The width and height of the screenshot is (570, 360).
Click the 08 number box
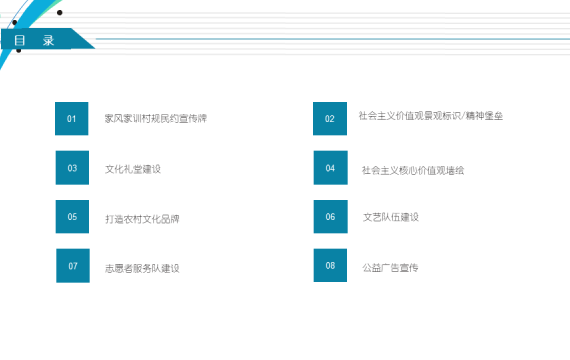coord(330,265)
